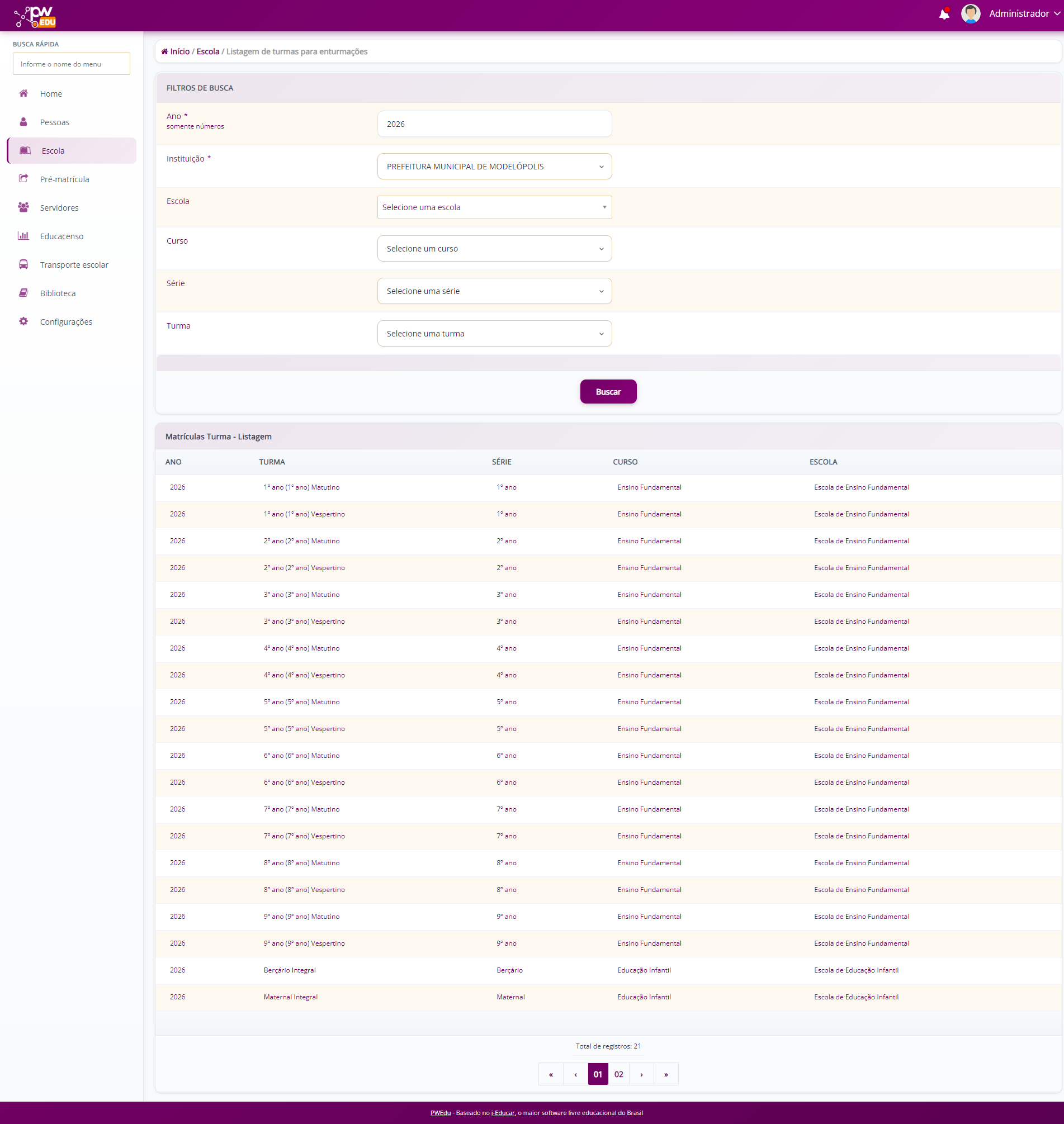The height and width of the screenshot is (1124, 1064).
Task: Jump to last page of pagination
Action: (x=665, y=1074)
